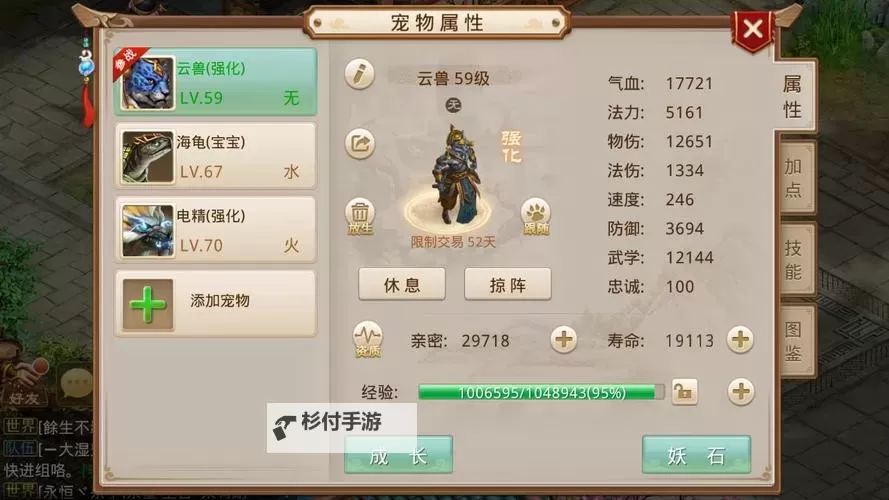889x500 pixels.
Task: Open the 妖石 button
Action: pyautogui.click(x=696, y=455)
